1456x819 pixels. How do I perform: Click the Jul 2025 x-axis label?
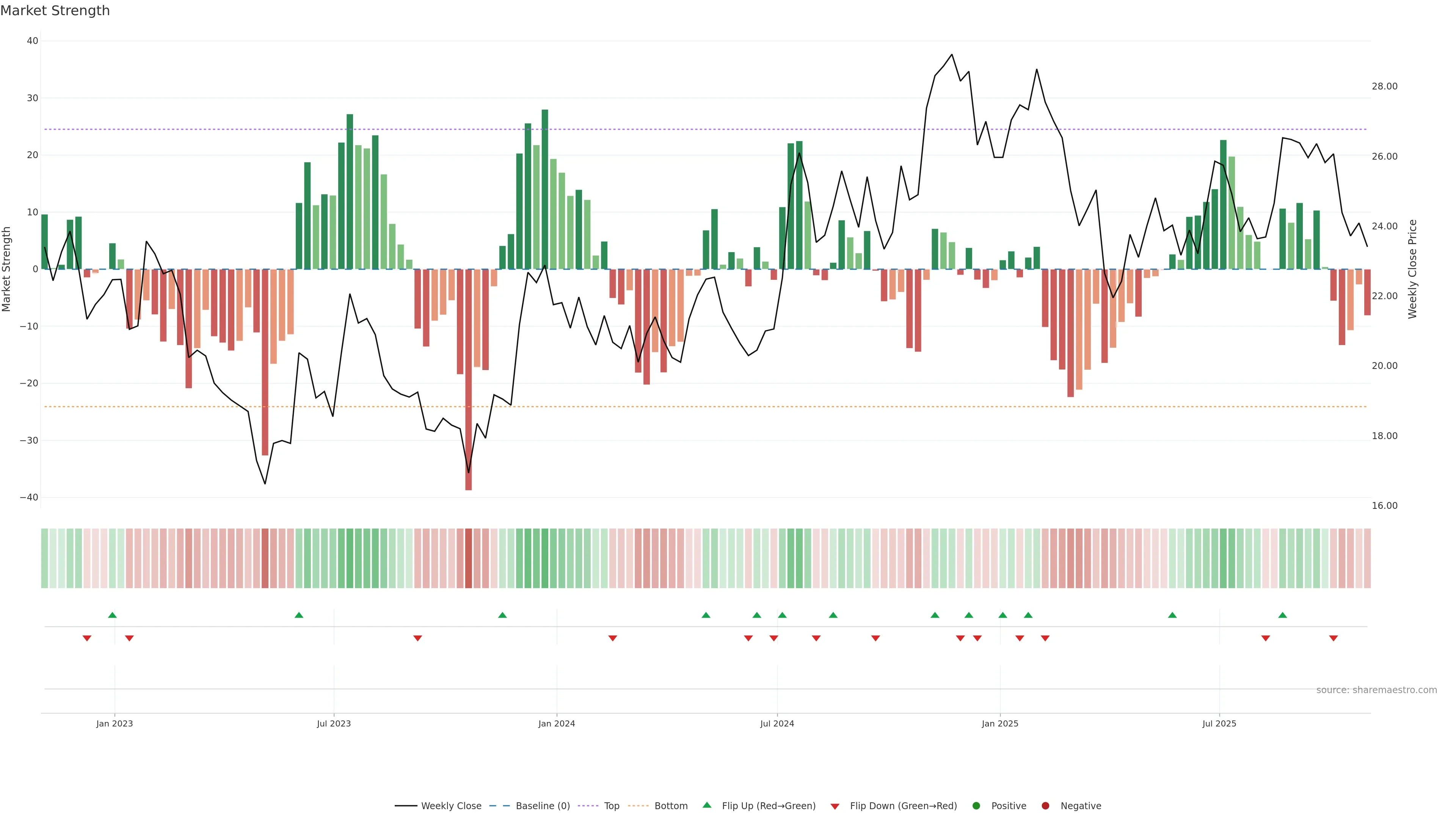pos(1219,723)
